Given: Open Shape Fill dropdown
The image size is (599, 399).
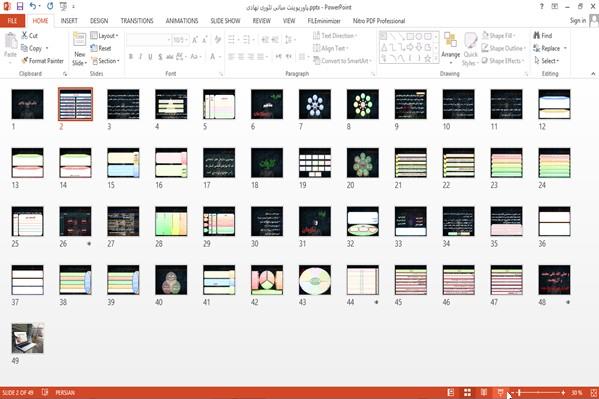Looking at the screenshot, I should pos(499,36).
